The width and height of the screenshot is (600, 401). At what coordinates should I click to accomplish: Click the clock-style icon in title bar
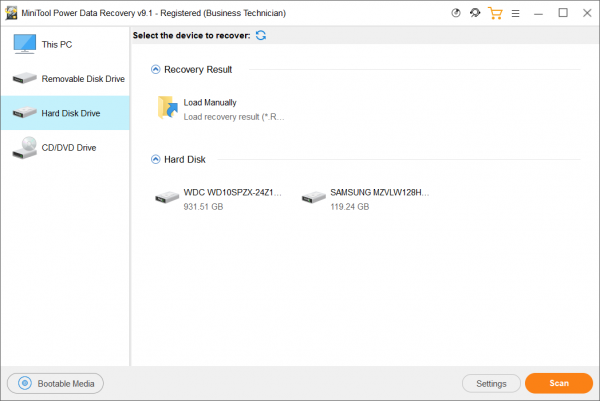pos(455,13)
